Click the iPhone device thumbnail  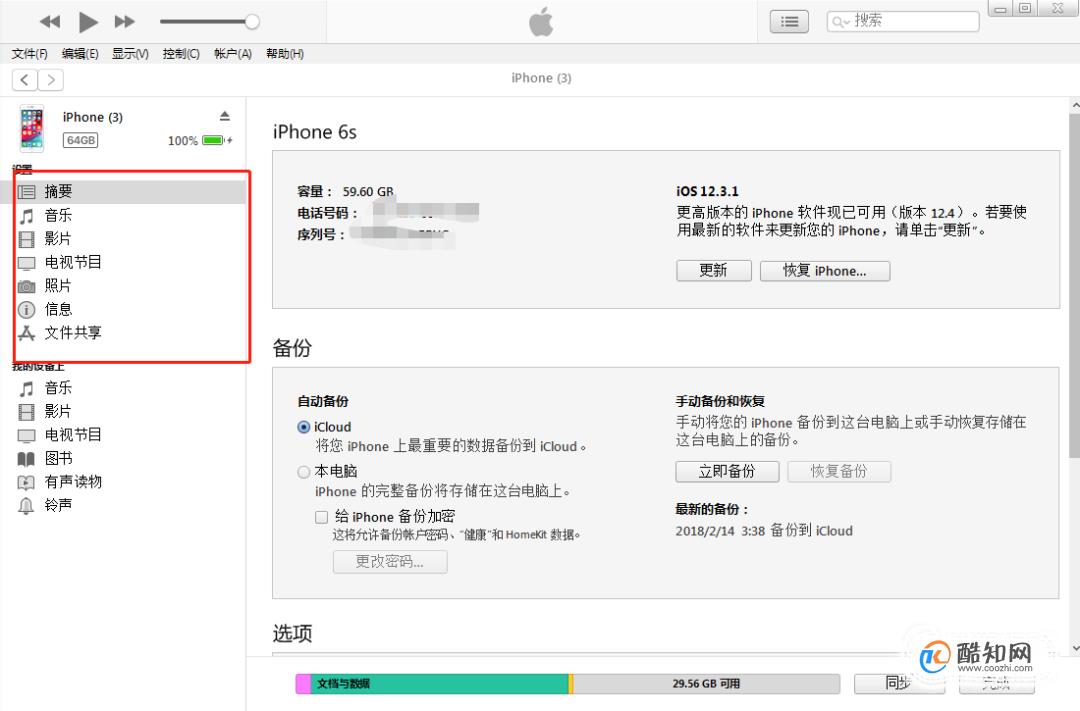[32, 128]
